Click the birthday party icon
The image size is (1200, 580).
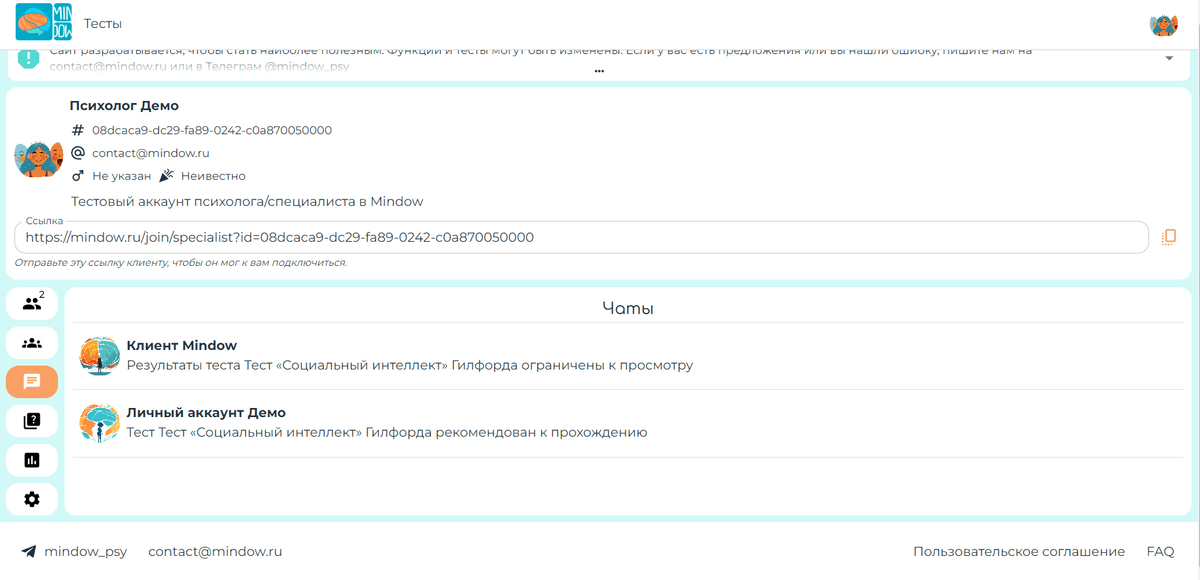pyautogui.click(x=167, y=176)
